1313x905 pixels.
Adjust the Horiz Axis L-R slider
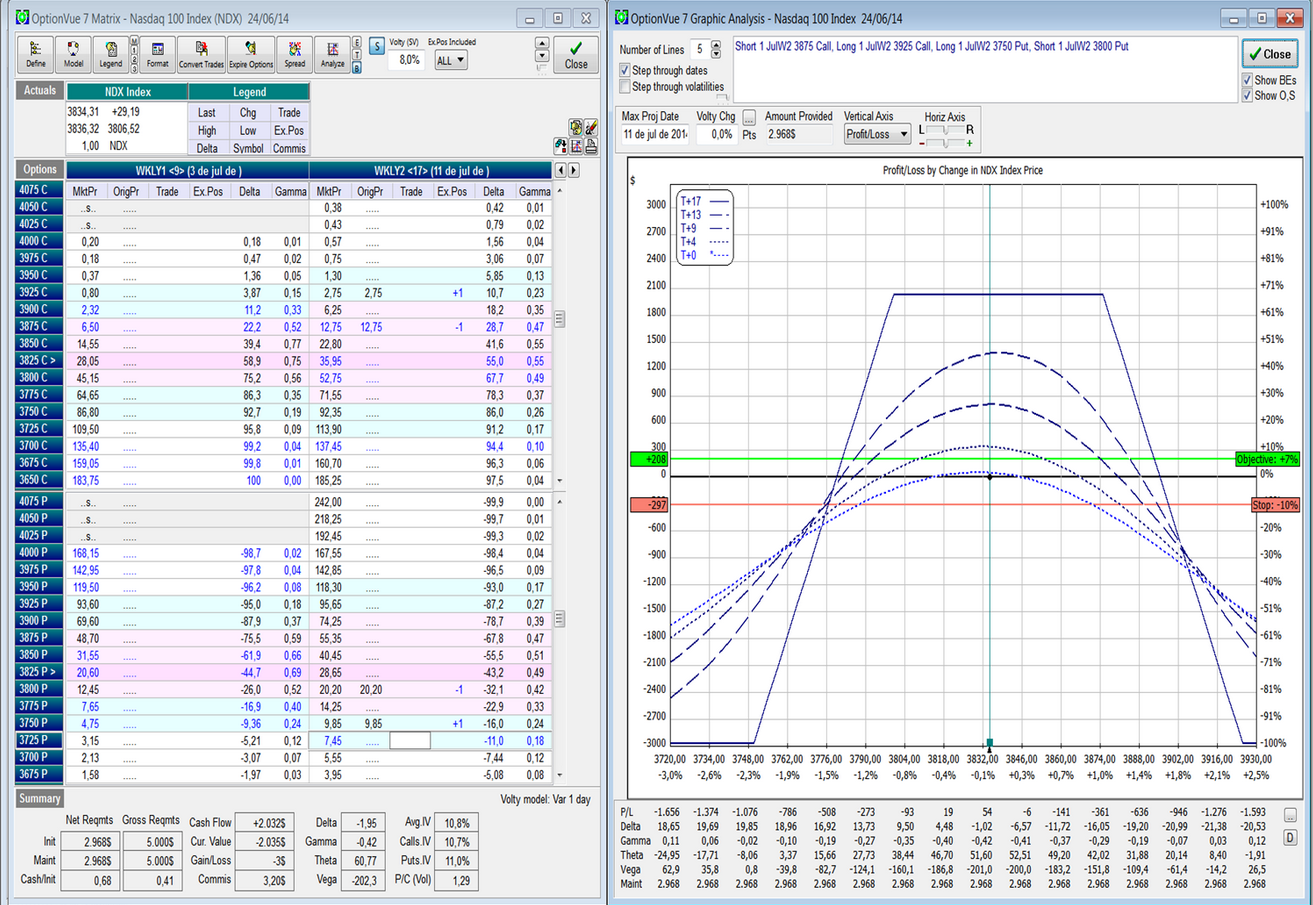click(x=943, y=130)
